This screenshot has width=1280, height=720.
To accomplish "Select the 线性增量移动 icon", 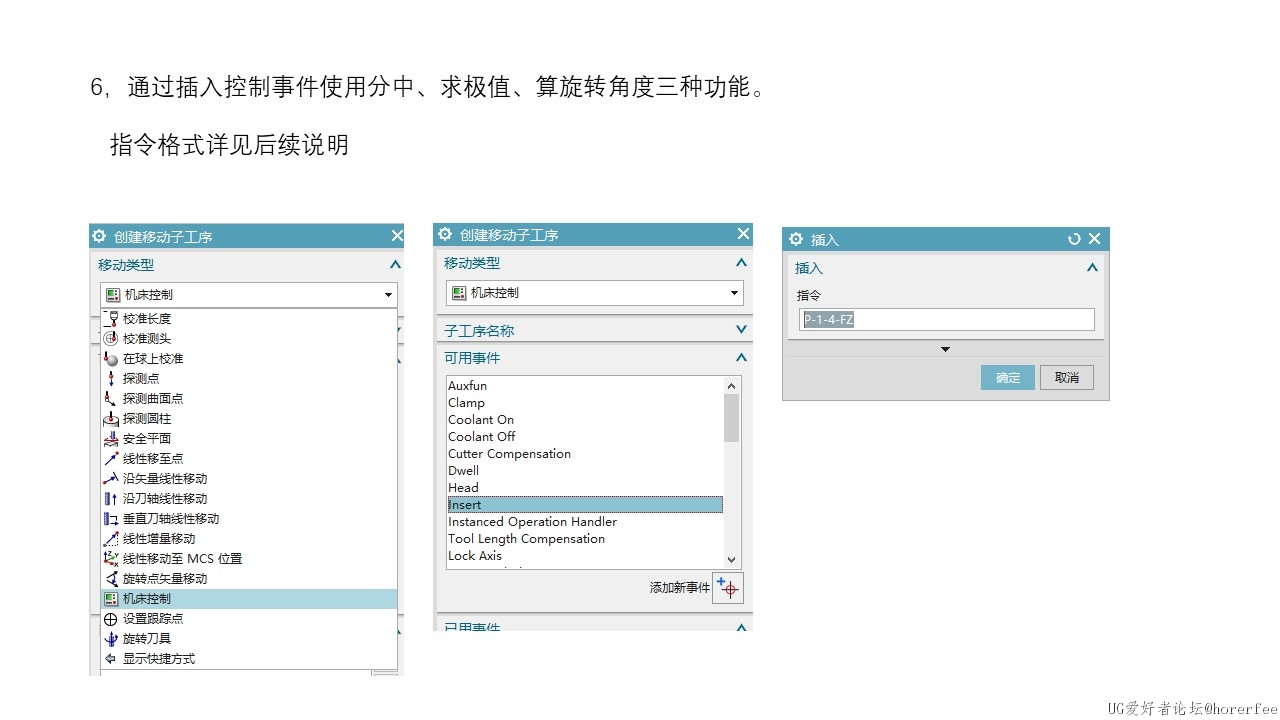I will coord(111,538).
